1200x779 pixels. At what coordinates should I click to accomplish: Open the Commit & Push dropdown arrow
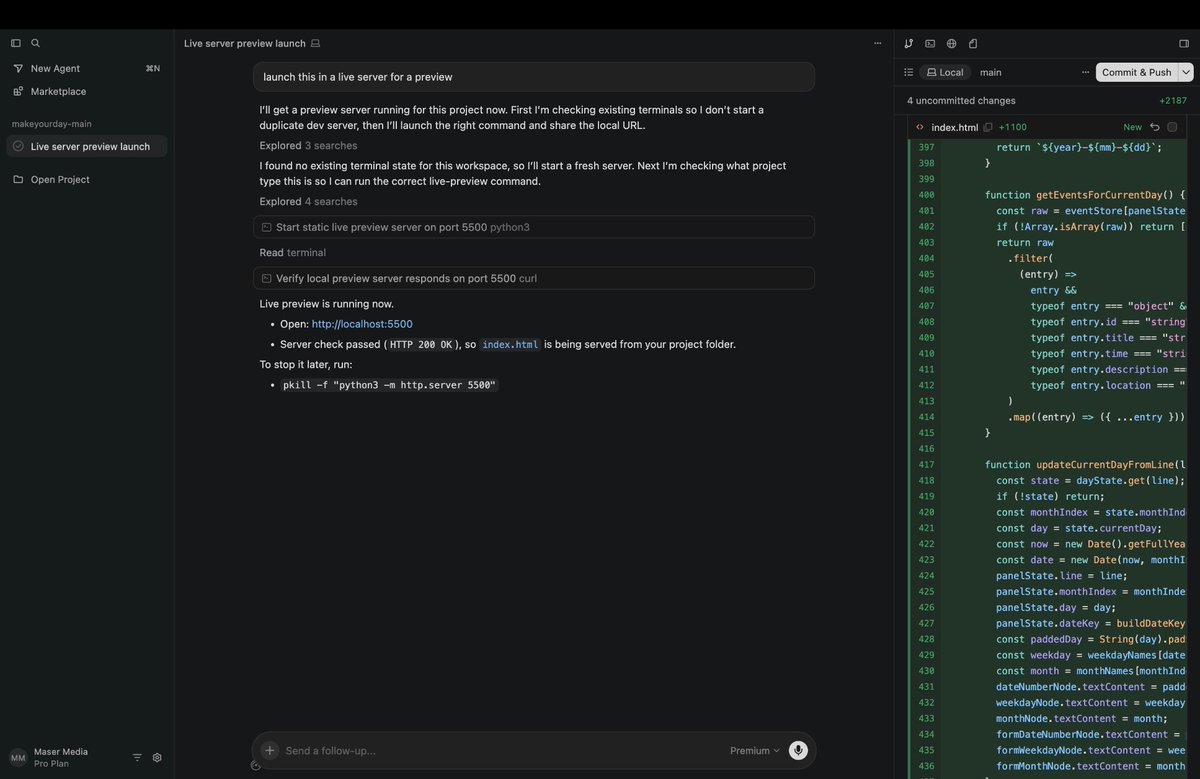[x=1186, y=72]
